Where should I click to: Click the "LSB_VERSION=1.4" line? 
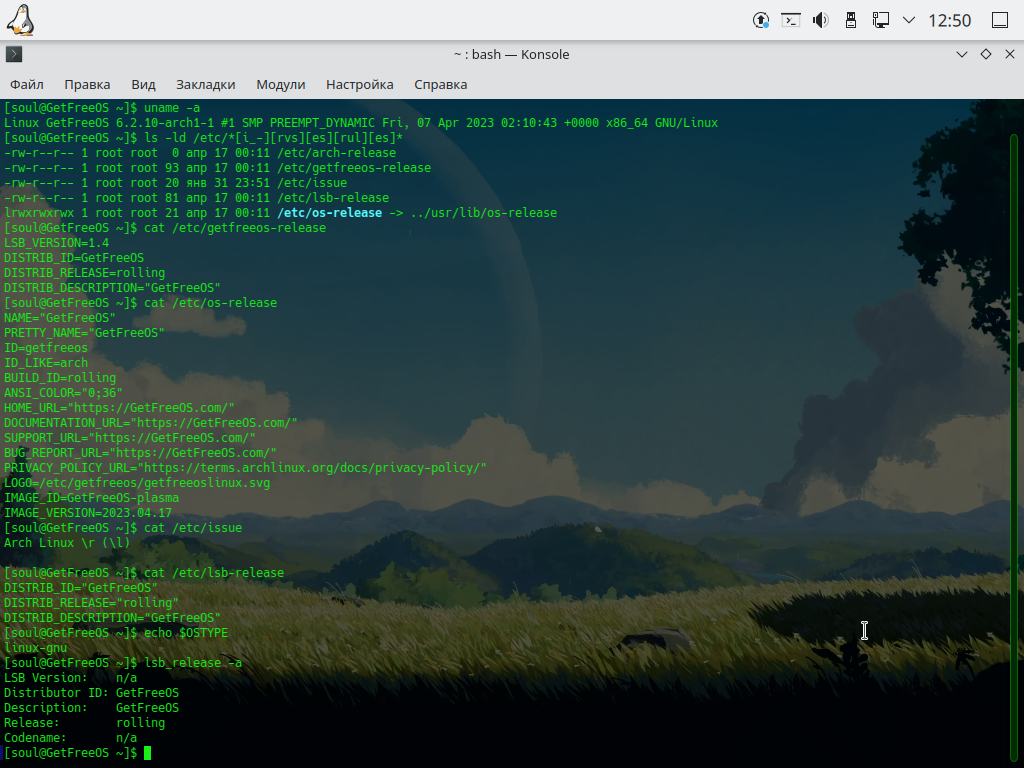point(57,243)
